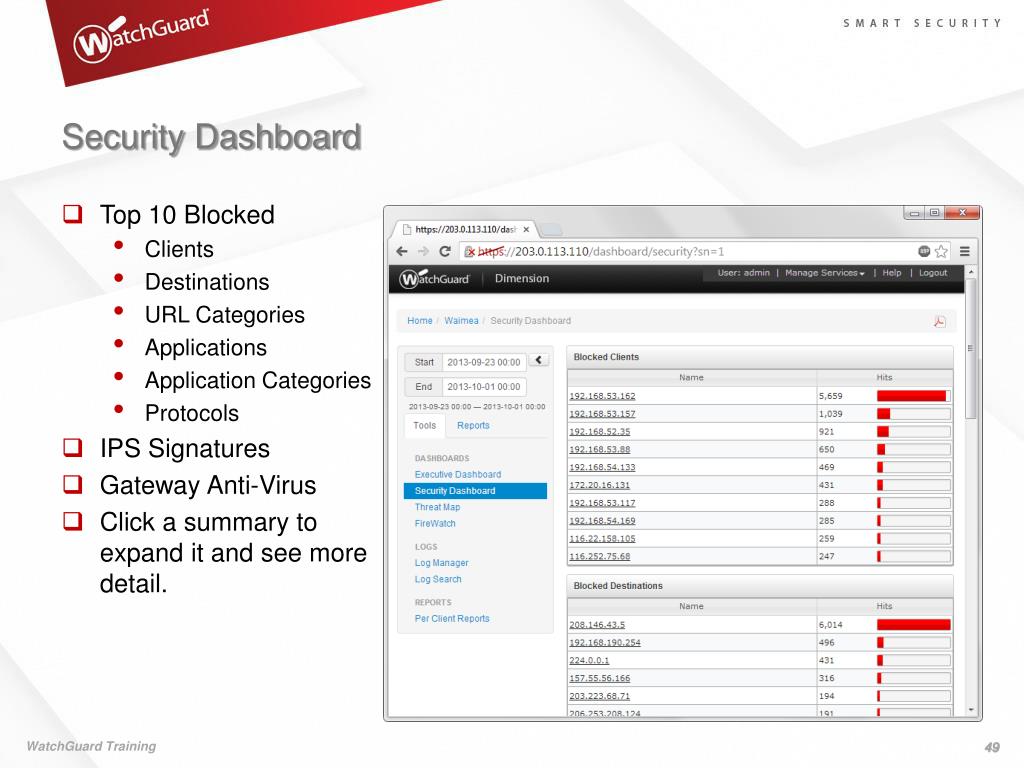Reload the page with refresh icon

[x=445, y=251]
